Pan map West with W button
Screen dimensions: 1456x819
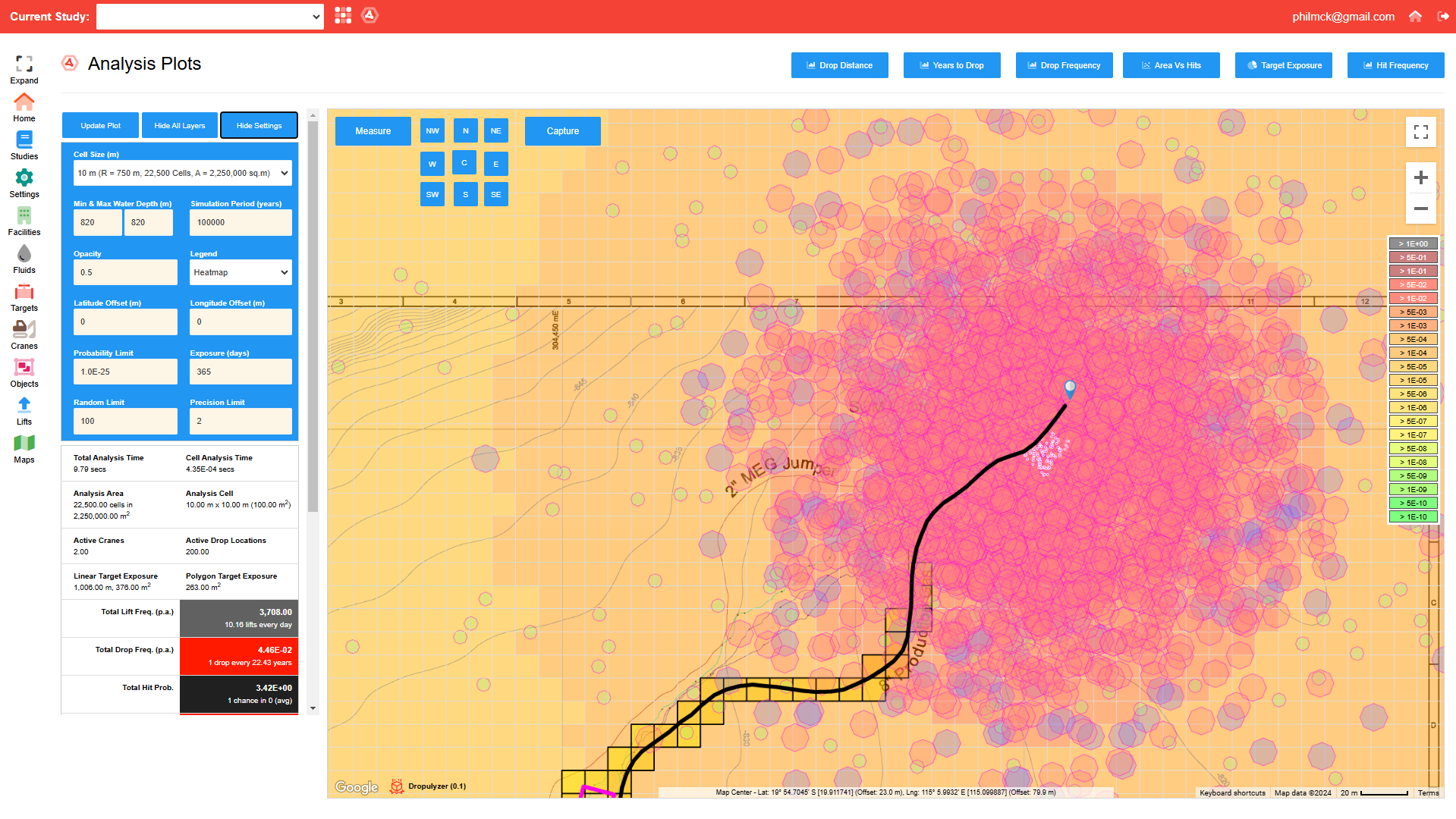click(x=432, y=164)
